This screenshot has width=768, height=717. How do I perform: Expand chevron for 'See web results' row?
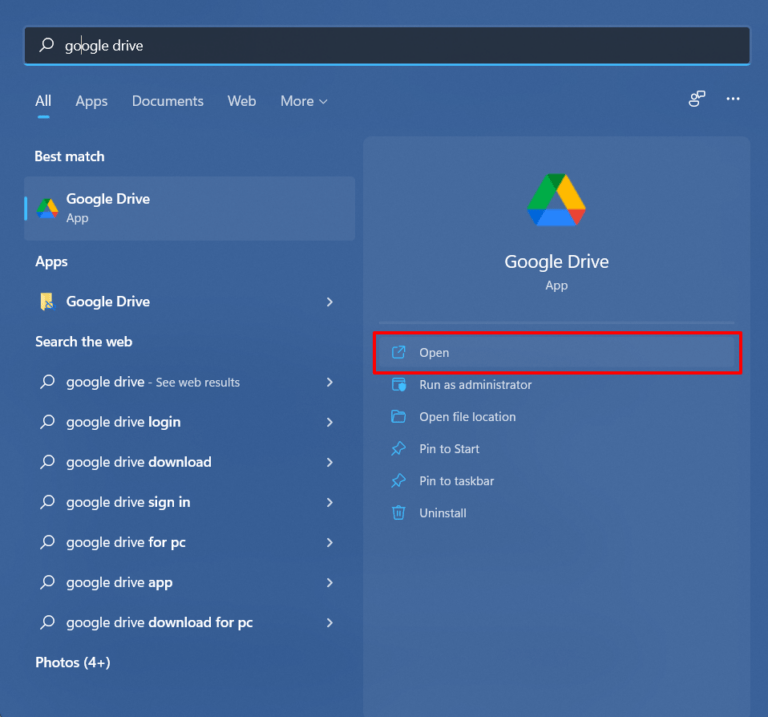pos(330,382)
